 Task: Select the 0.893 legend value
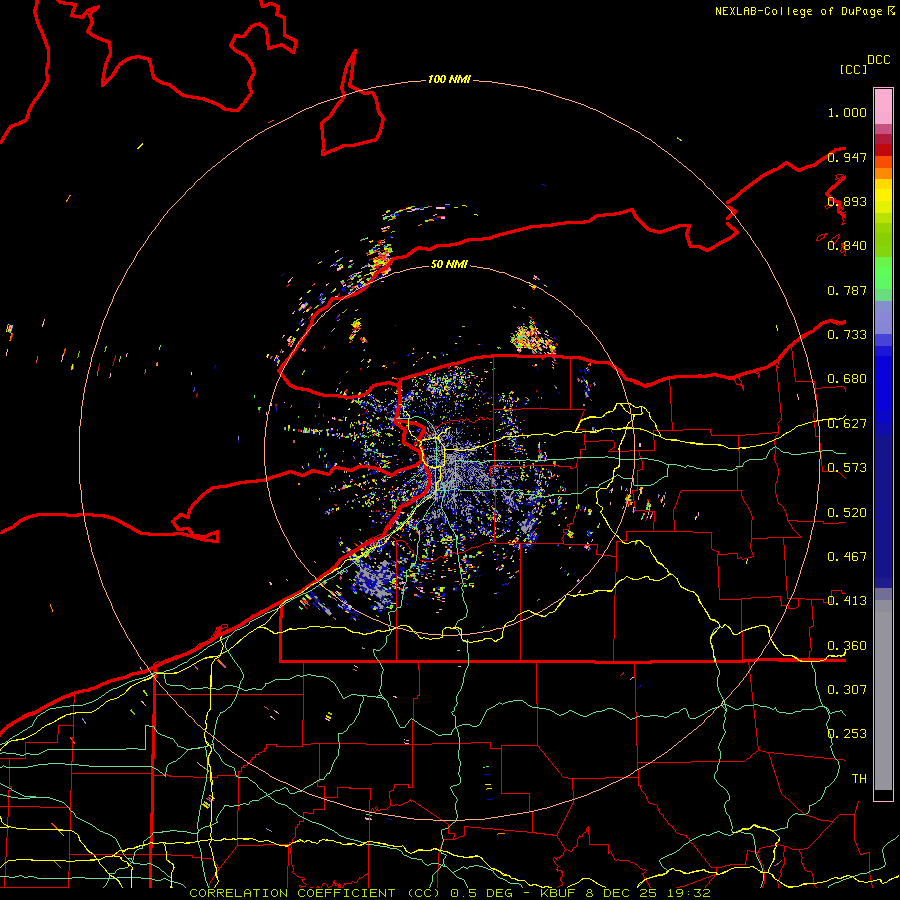847,201
